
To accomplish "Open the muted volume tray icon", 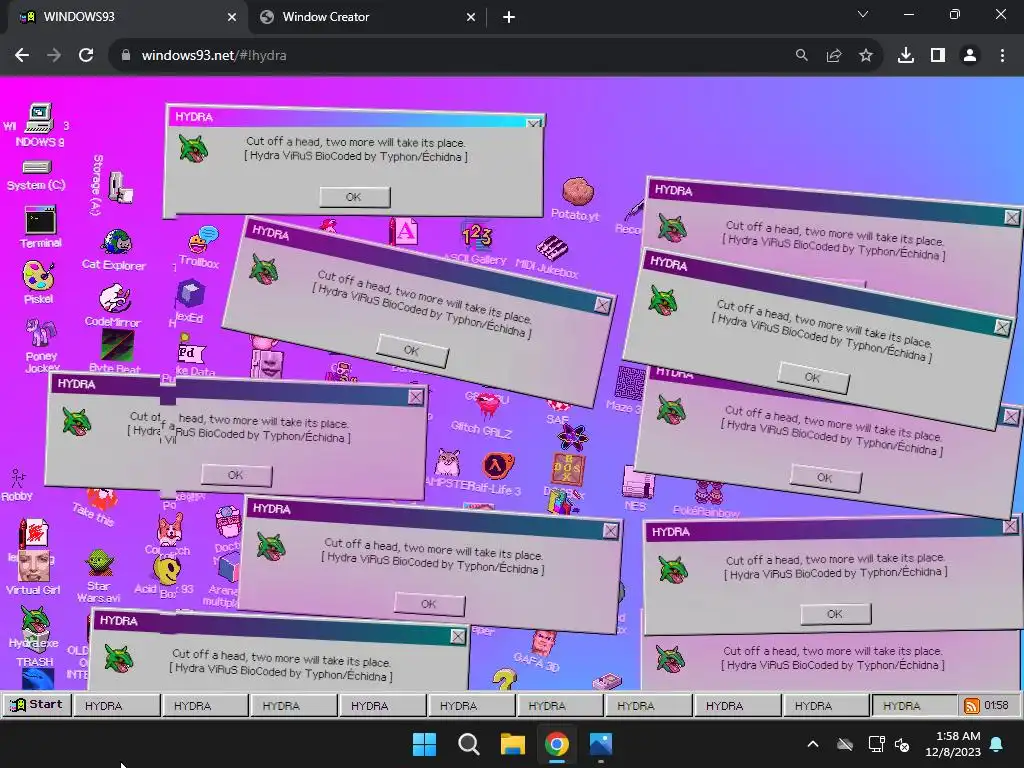I will tap(902, 744).
